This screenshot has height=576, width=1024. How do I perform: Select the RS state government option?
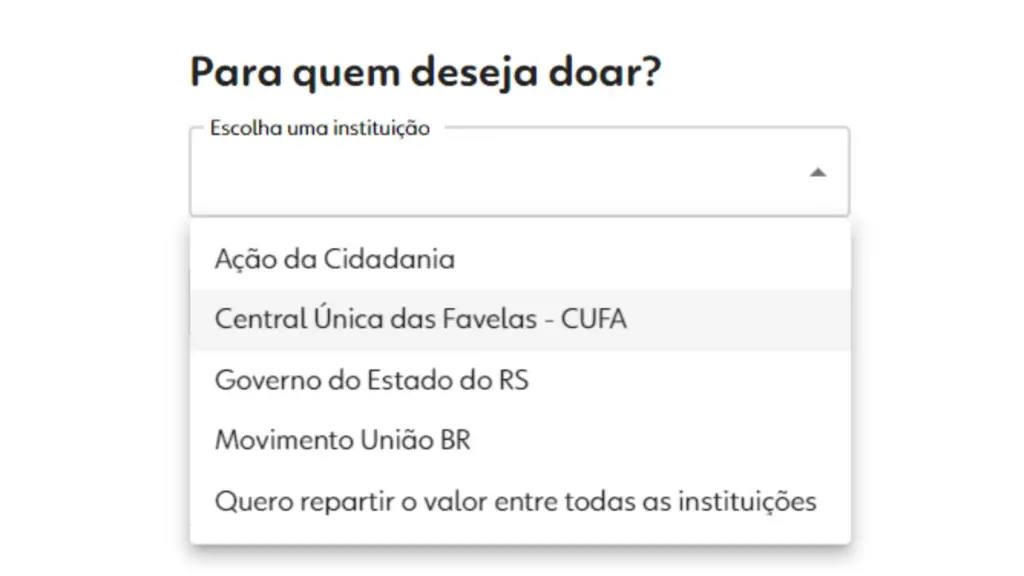(x=373, y=380)
